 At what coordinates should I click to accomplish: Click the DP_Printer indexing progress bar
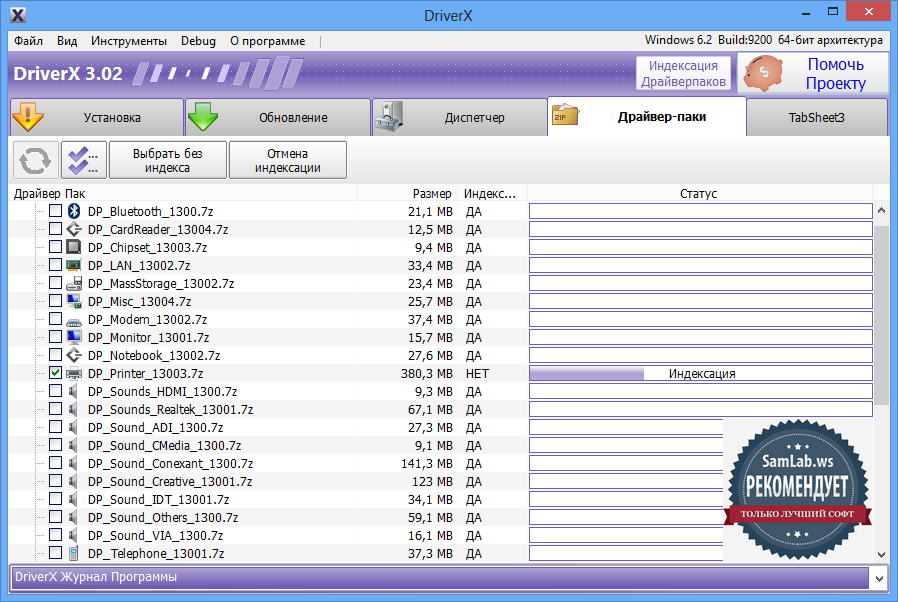(700, 374)
